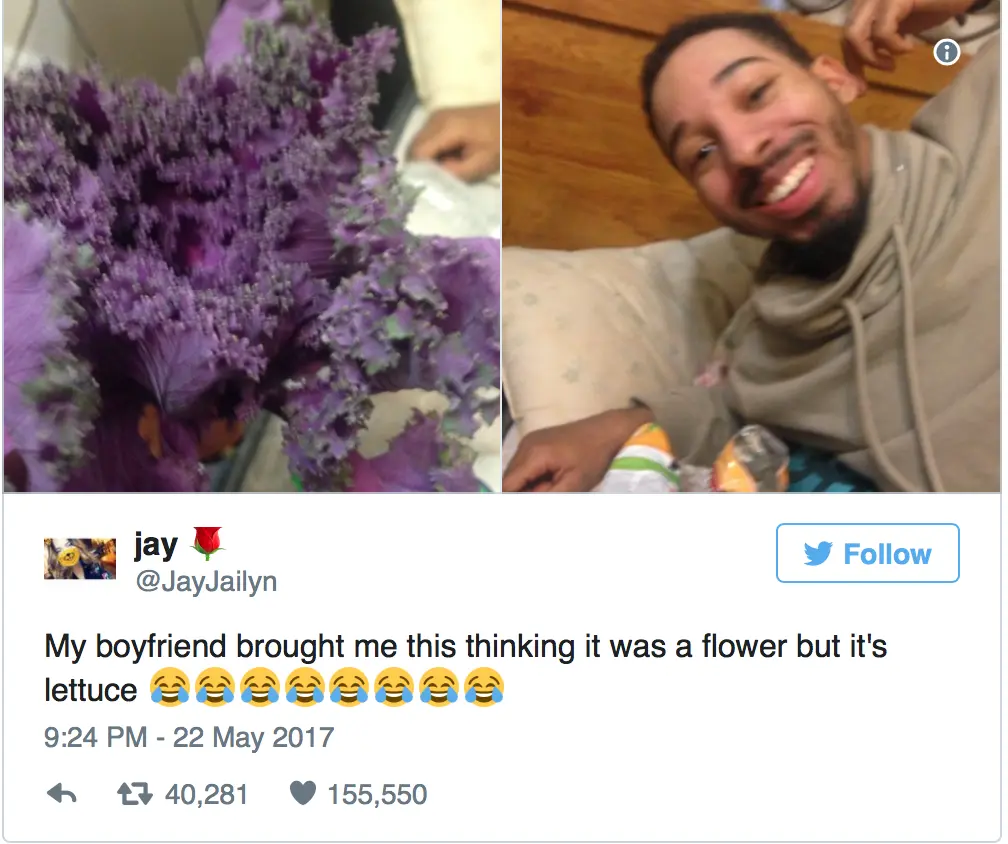Click the Twitter bird icon in Follow
This screenshot has width=1008, height=844.
click(x=818, y=553)
